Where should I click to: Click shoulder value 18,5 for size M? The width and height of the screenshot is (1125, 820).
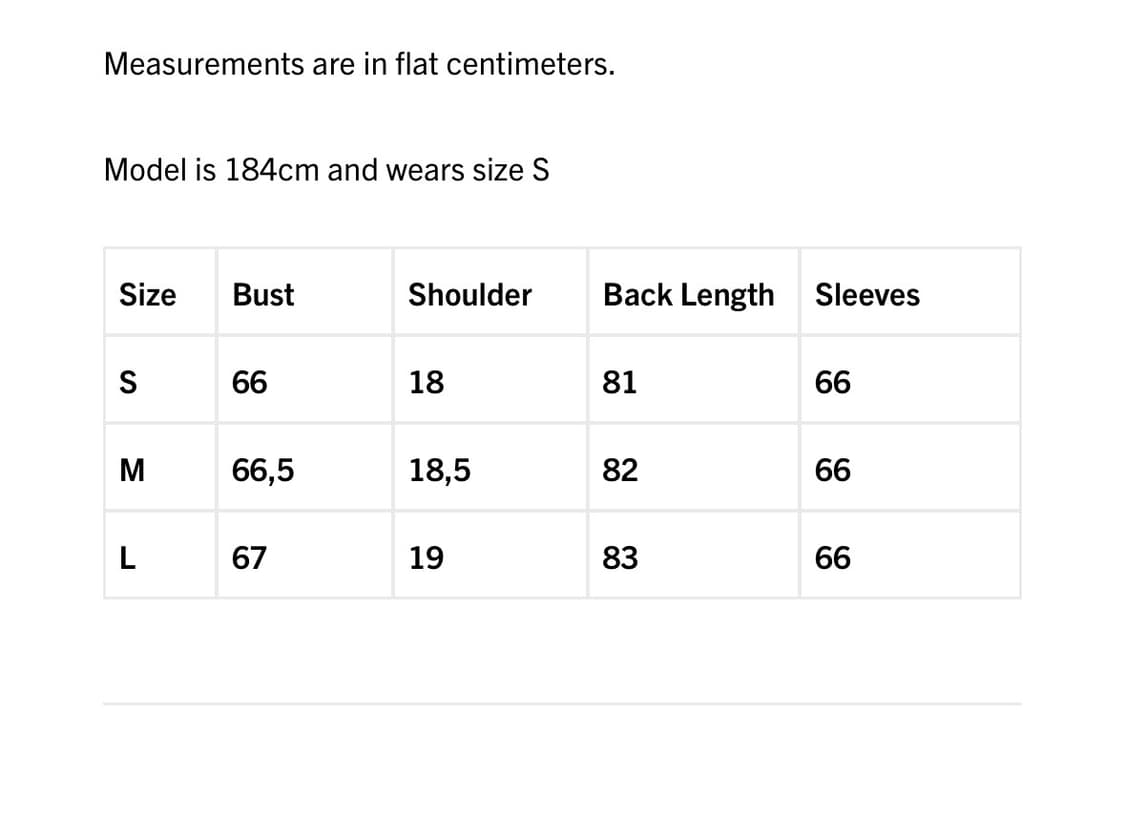(x=440, y=470)
